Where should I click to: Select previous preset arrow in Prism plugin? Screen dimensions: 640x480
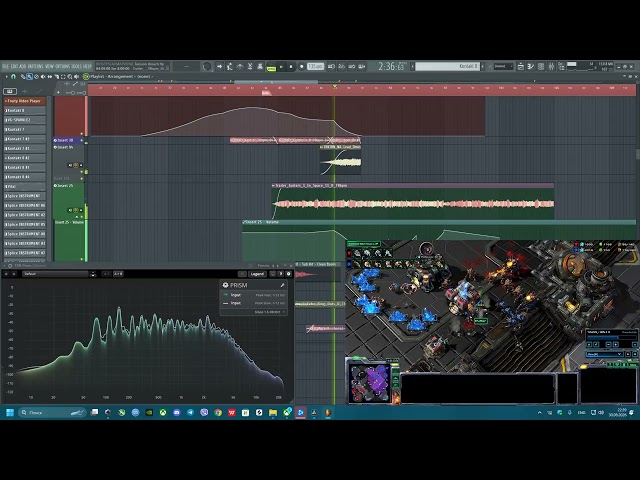click(6, 274)
